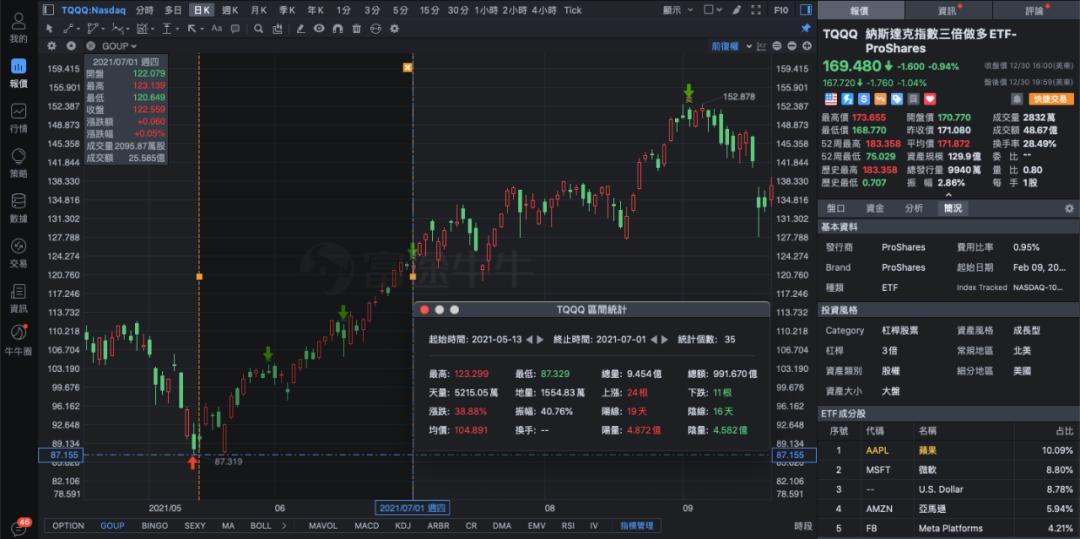
Task: Select the BINGO indicator
Action: point(155,526)
